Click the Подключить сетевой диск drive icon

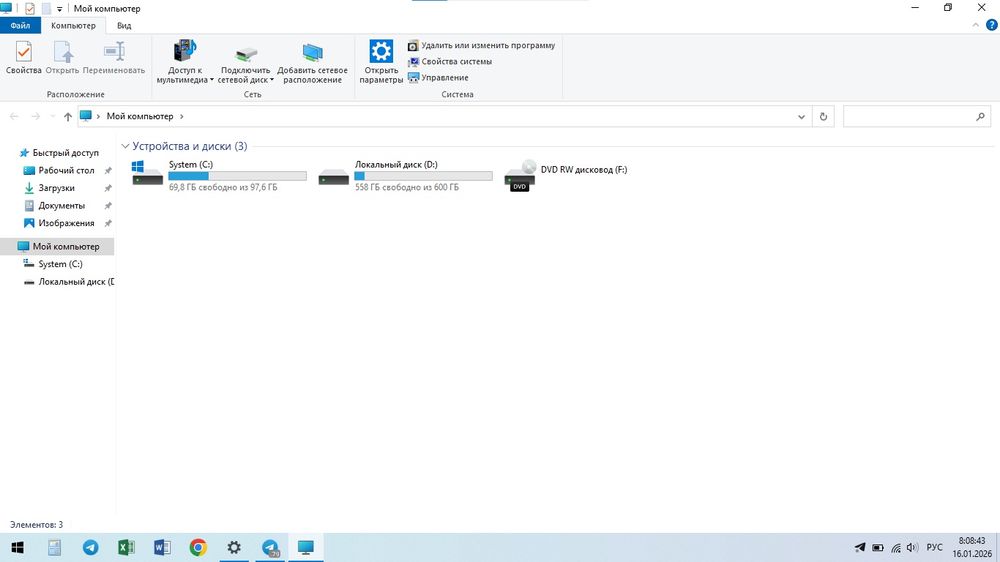(246, 52)
